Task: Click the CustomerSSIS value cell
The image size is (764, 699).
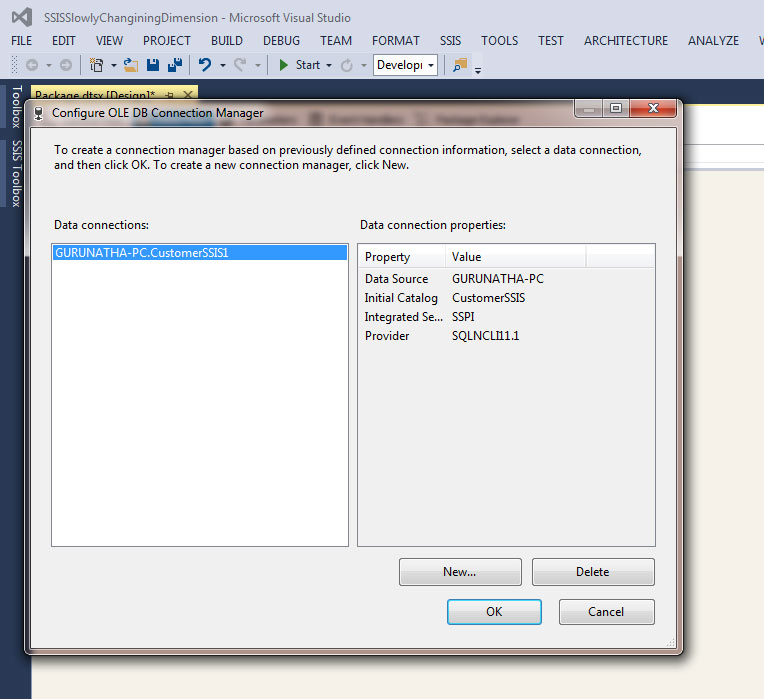Action: (488, 298)
